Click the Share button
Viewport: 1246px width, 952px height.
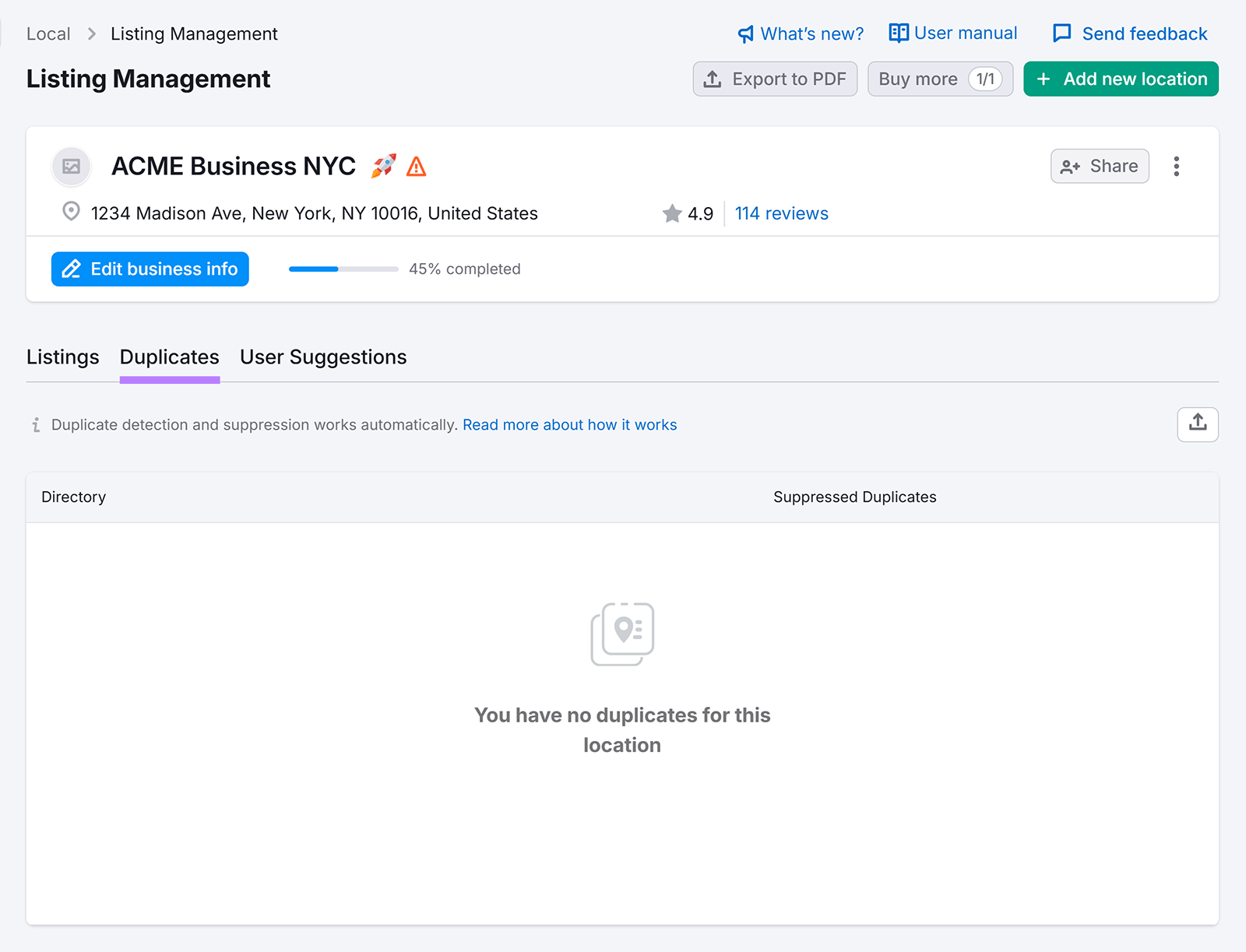coord(1099,166)
